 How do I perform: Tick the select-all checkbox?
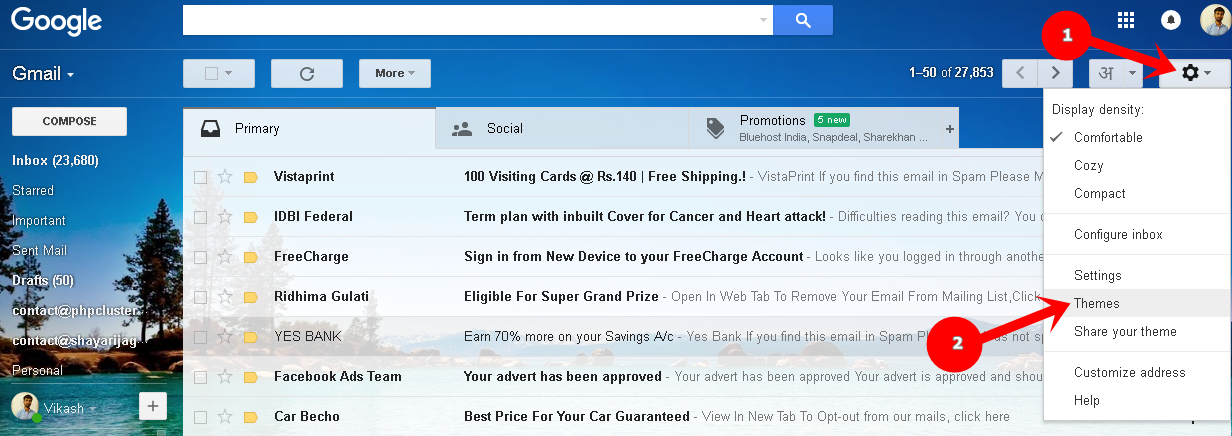[210, 73]
